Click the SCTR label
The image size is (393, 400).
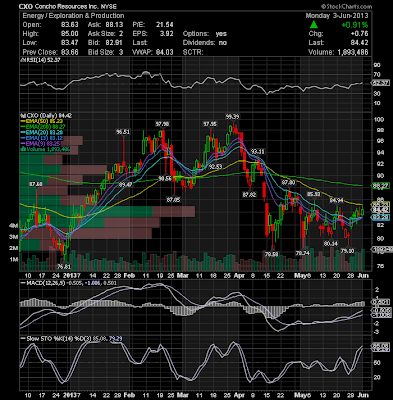point(193,52)
